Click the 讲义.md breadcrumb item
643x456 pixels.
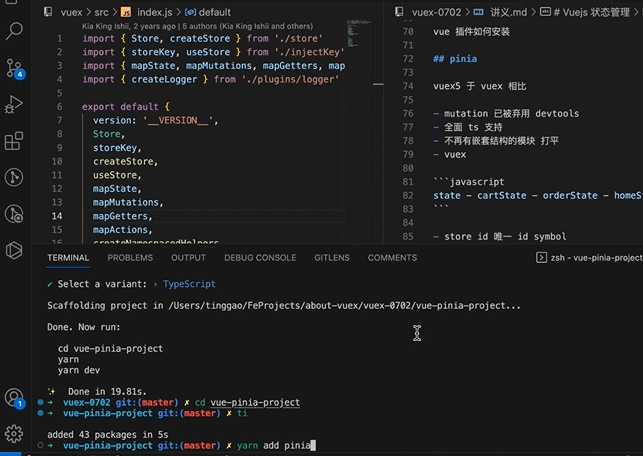[x=508, y=12]
